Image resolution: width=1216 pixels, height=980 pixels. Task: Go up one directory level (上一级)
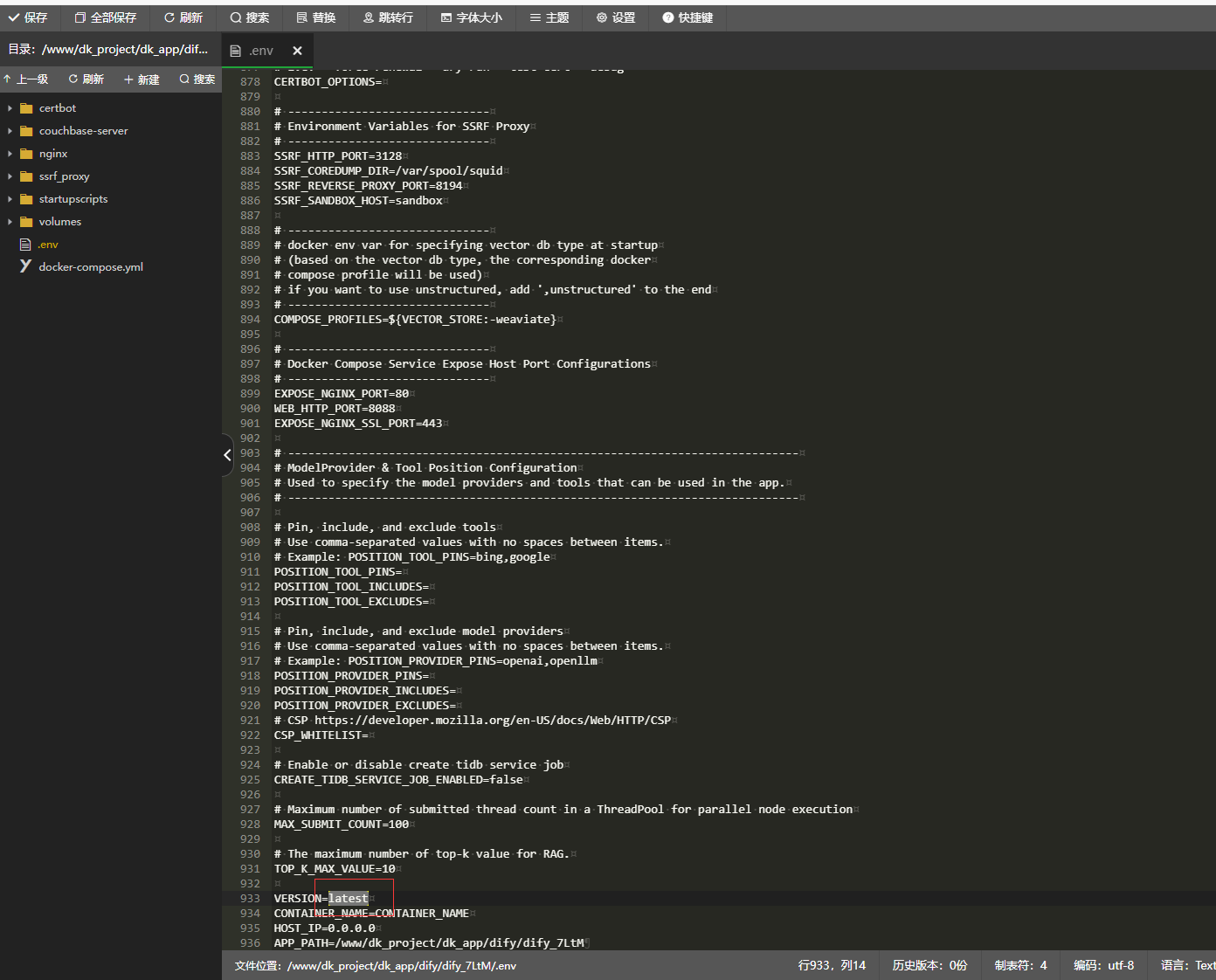coord(26,79)
